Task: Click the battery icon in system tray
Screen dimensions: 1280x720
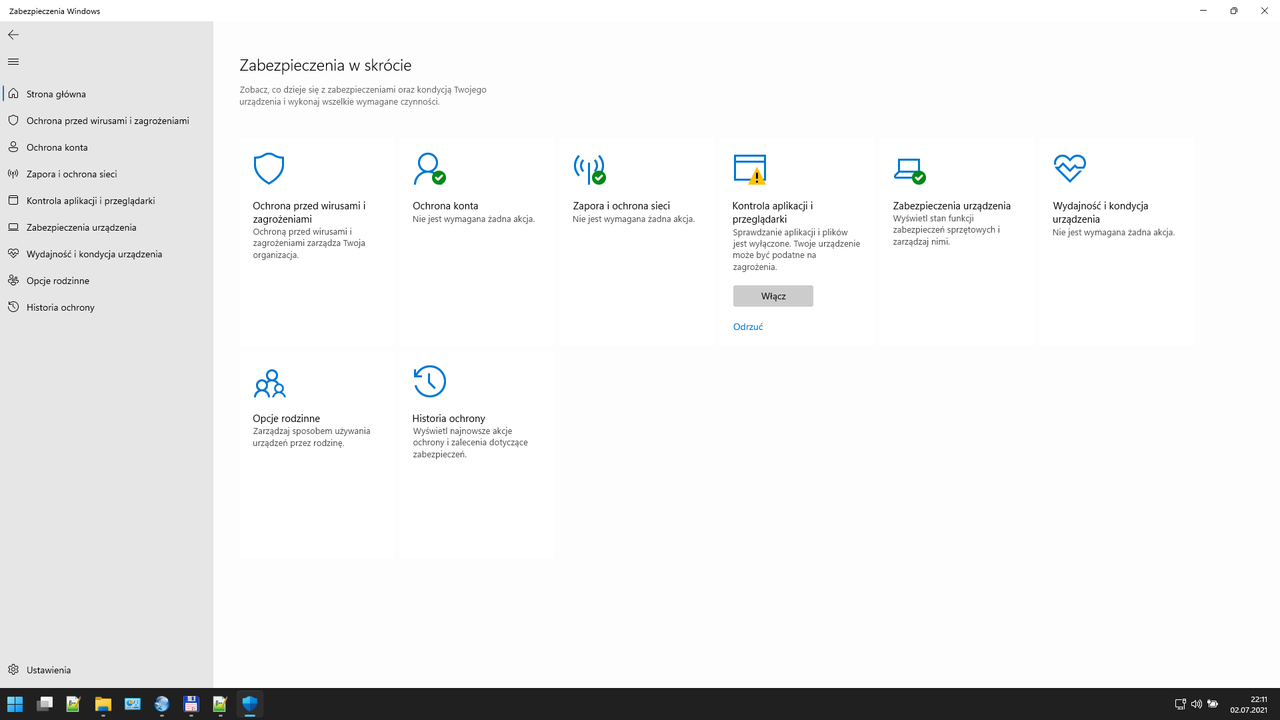Action: coord(1213,705)
